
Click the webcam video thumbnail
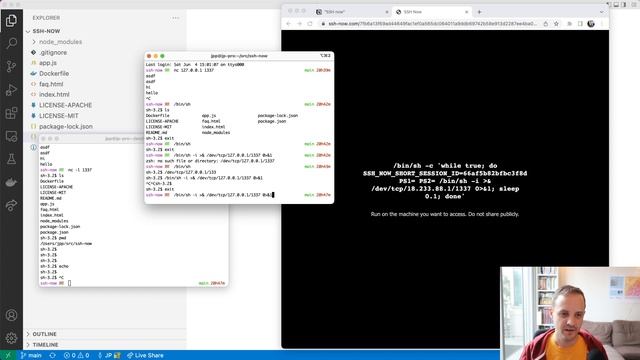coord(570,313)
